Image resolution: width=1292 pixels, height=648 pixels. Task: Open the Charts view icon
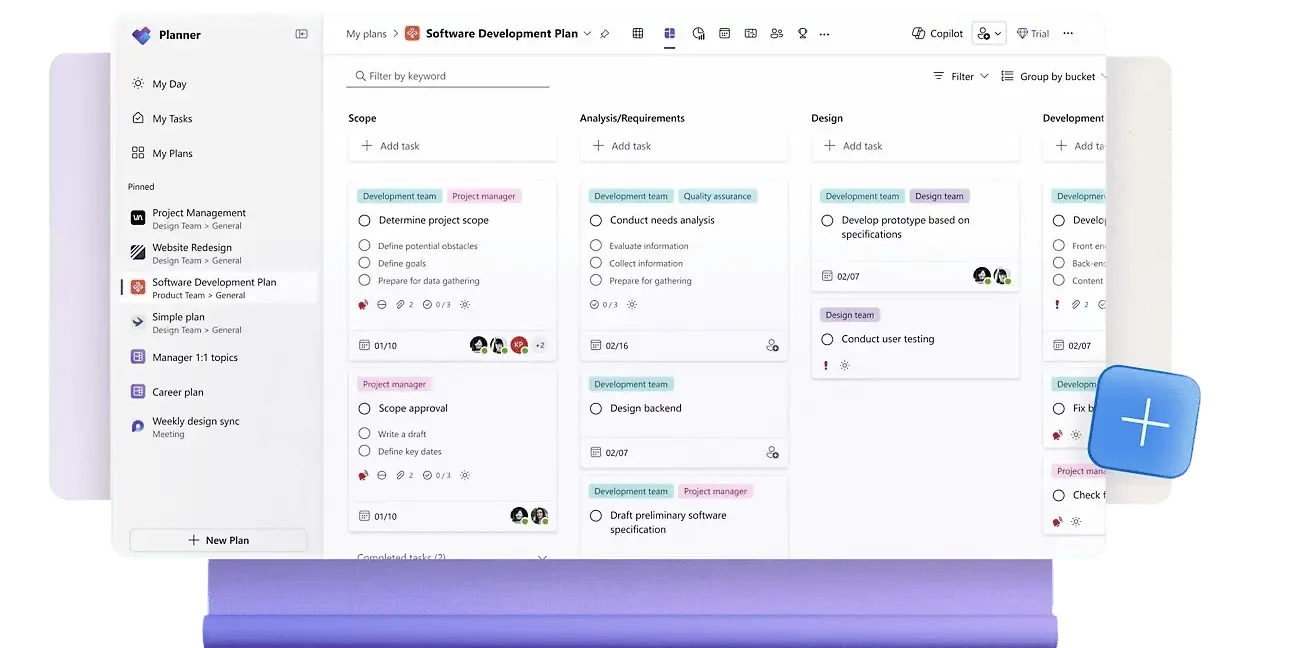pos(699,33)
